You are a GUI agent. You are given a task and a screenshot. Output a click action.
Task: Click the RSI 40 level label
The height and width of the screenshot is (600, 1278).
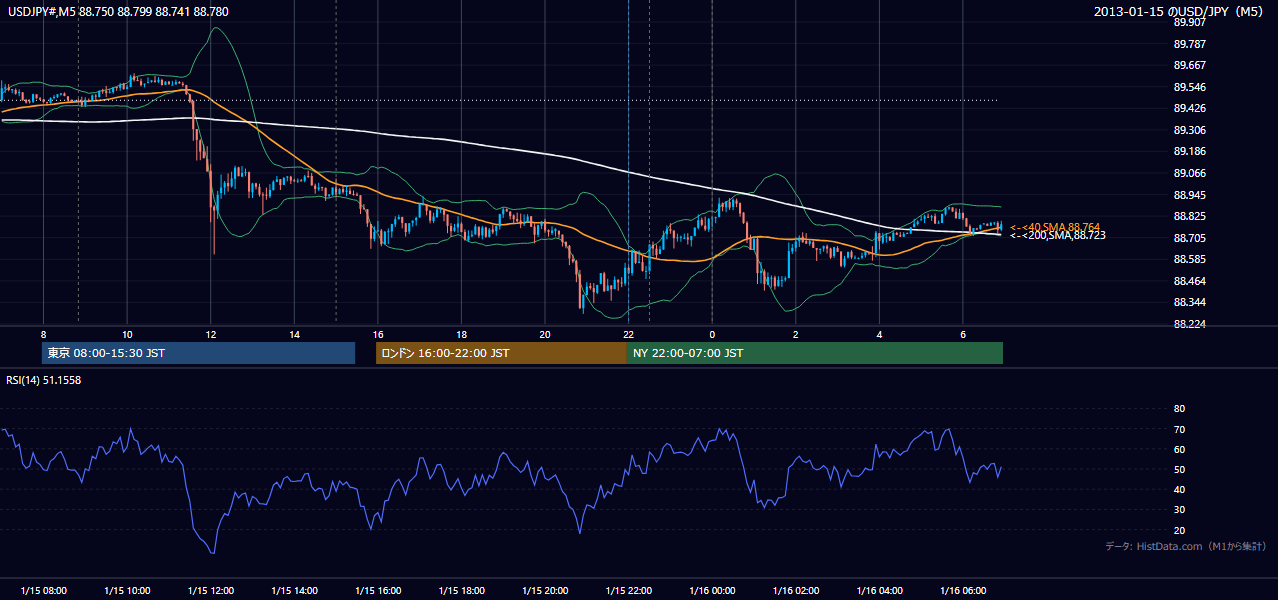pyautogui.click(x=1179, y=489)
